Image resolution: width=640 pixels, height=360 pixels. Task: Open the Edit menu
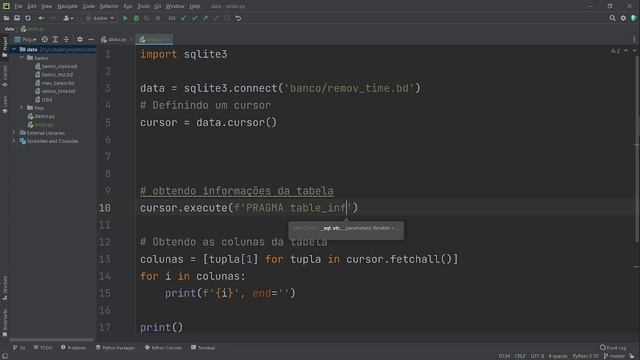pos(32,6)
